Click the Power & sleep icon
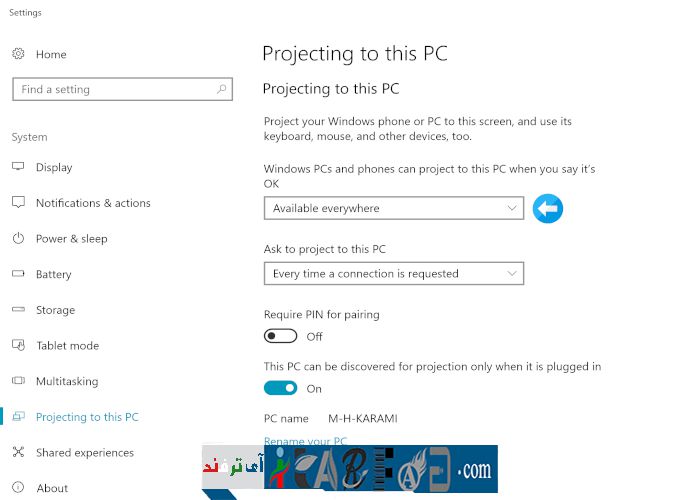Viewport: 700px width, 500px height. pos(18,239)
